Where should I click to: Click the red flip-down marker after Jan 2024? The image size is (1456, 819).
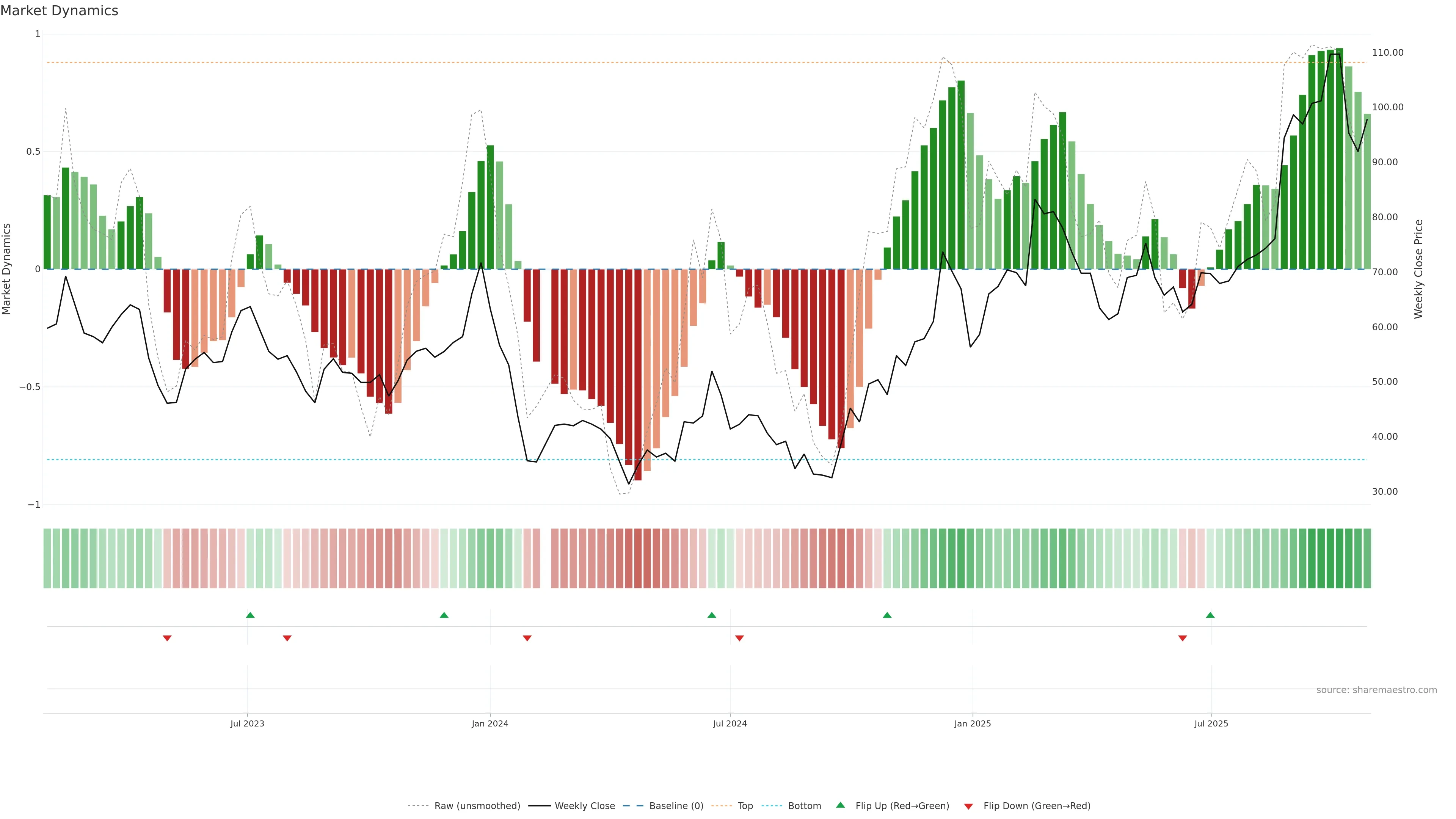[x=527, y=638]
